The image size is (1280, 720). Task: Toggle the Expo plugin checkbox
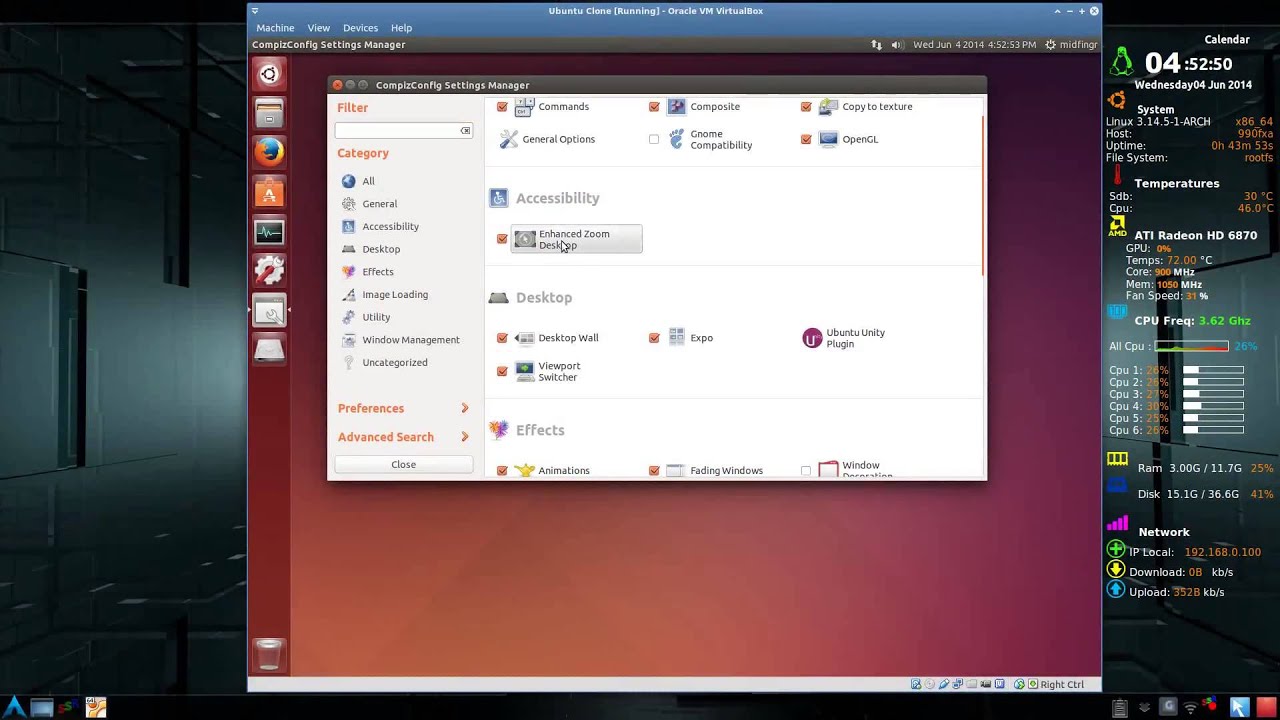pos(654,338)
